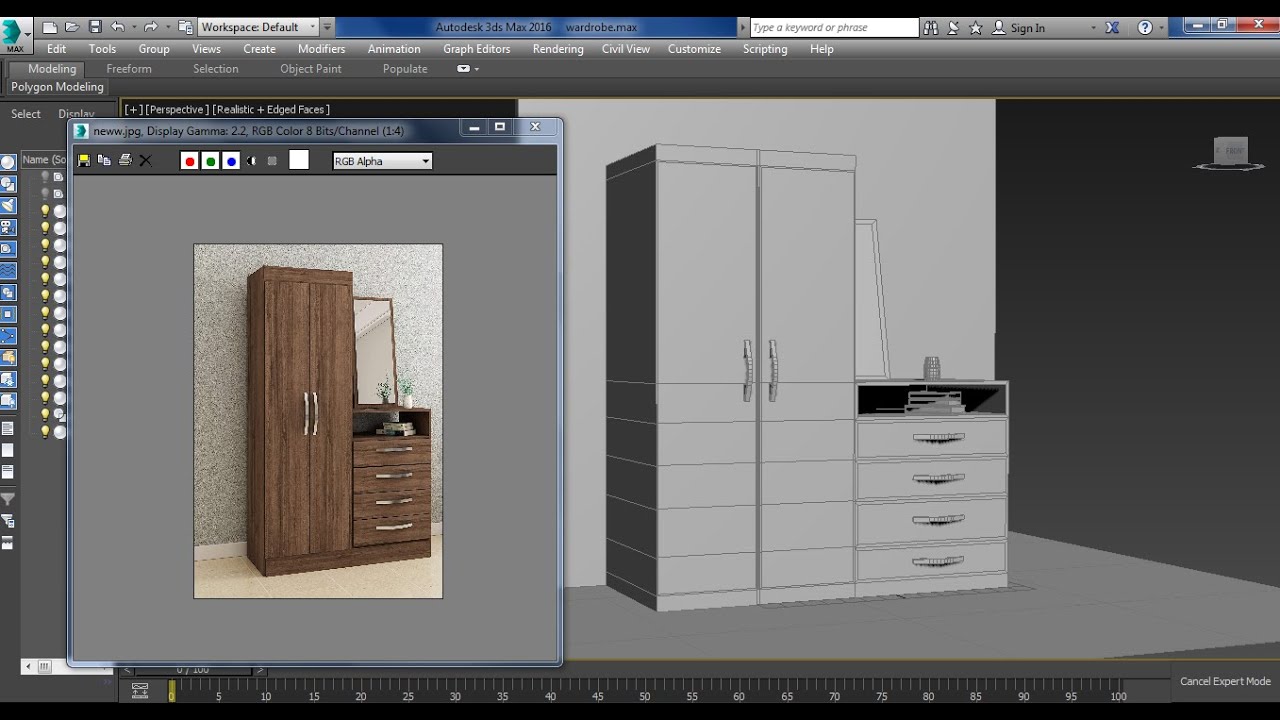Image resolution: width=1280 pixels, height=720 pixels.
Task: Expand the ribbon options dropdown after Populate
Action: pyautogui.click(x=467, y=69)
